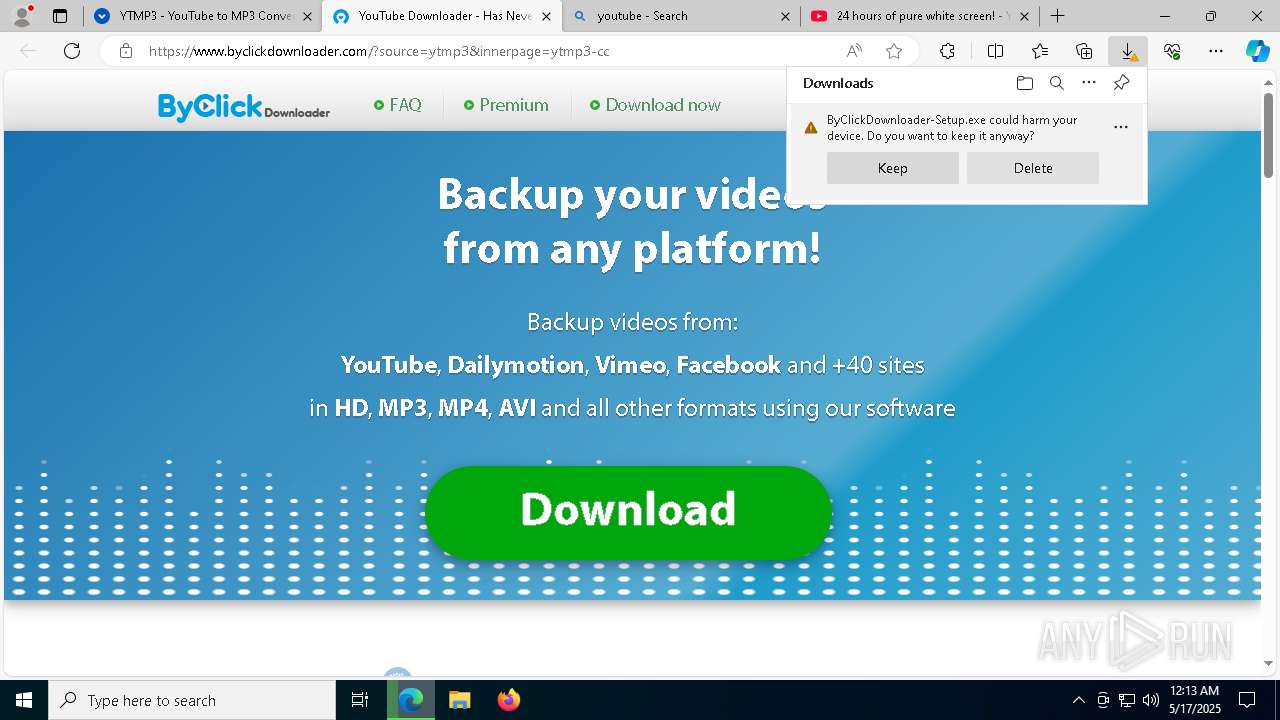
Task: Open the volume tray icon
Action: tap(1151, 700)
